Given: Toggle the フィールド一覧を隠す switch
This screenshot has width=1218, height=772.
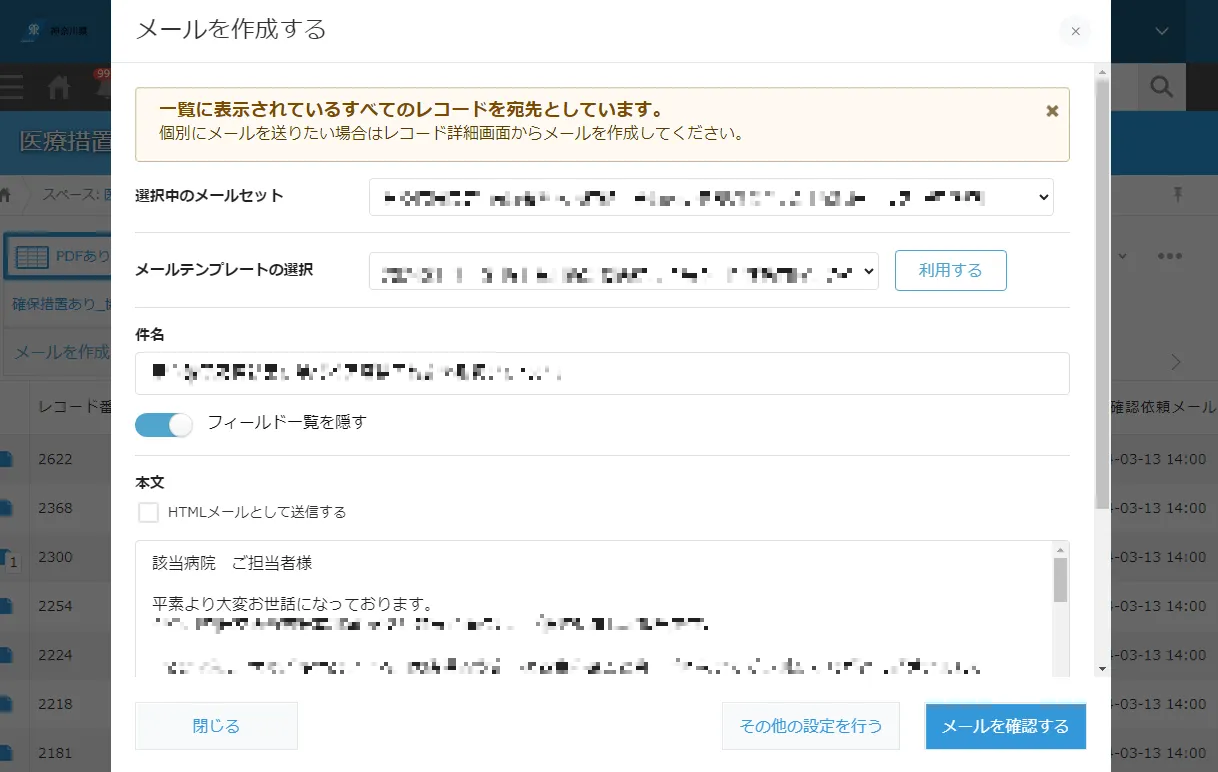Looking at the screenshot, I should tap(163, 424).
